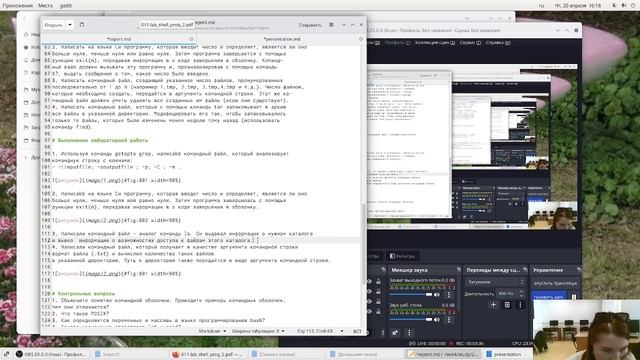640x360 pixels.
Task: Close the *presentation.md tab
Action: tap(360, 39)
